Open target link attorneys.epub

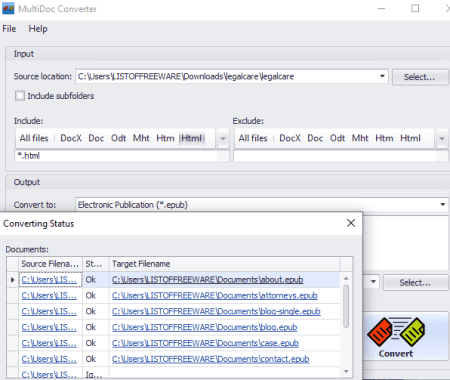coord(215,296)
